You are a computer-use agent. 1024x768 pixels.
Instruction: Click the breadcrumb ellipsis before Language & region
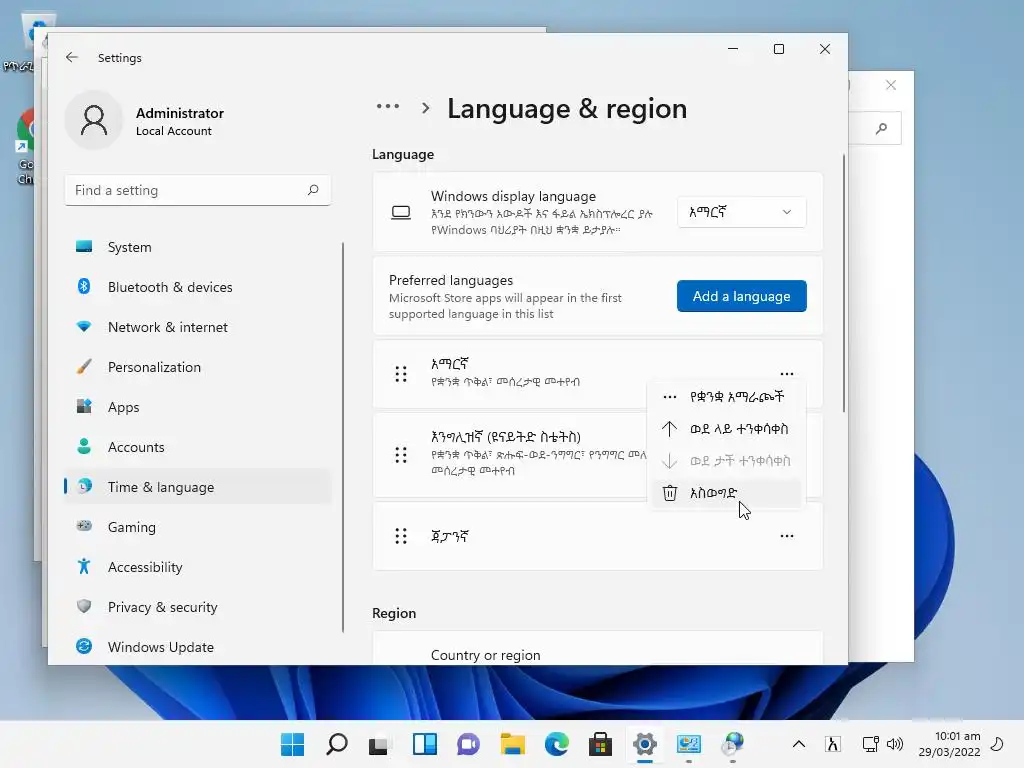tap(388, 106)
